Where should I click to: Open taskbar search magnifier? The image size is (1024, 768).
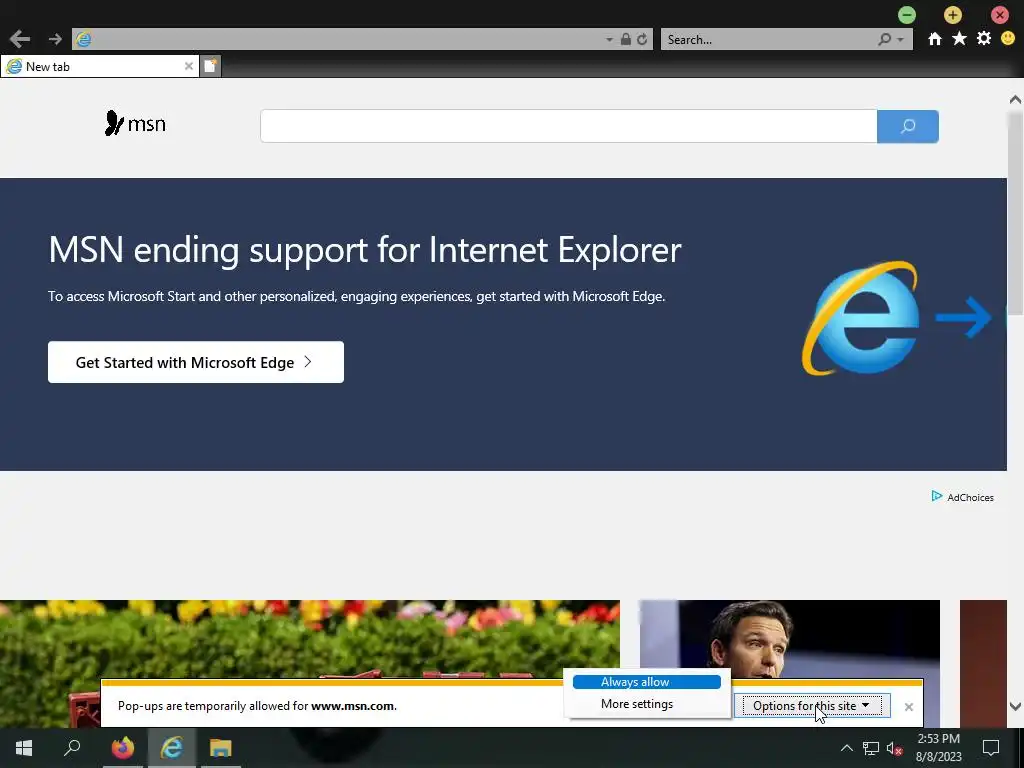(72, 748)
